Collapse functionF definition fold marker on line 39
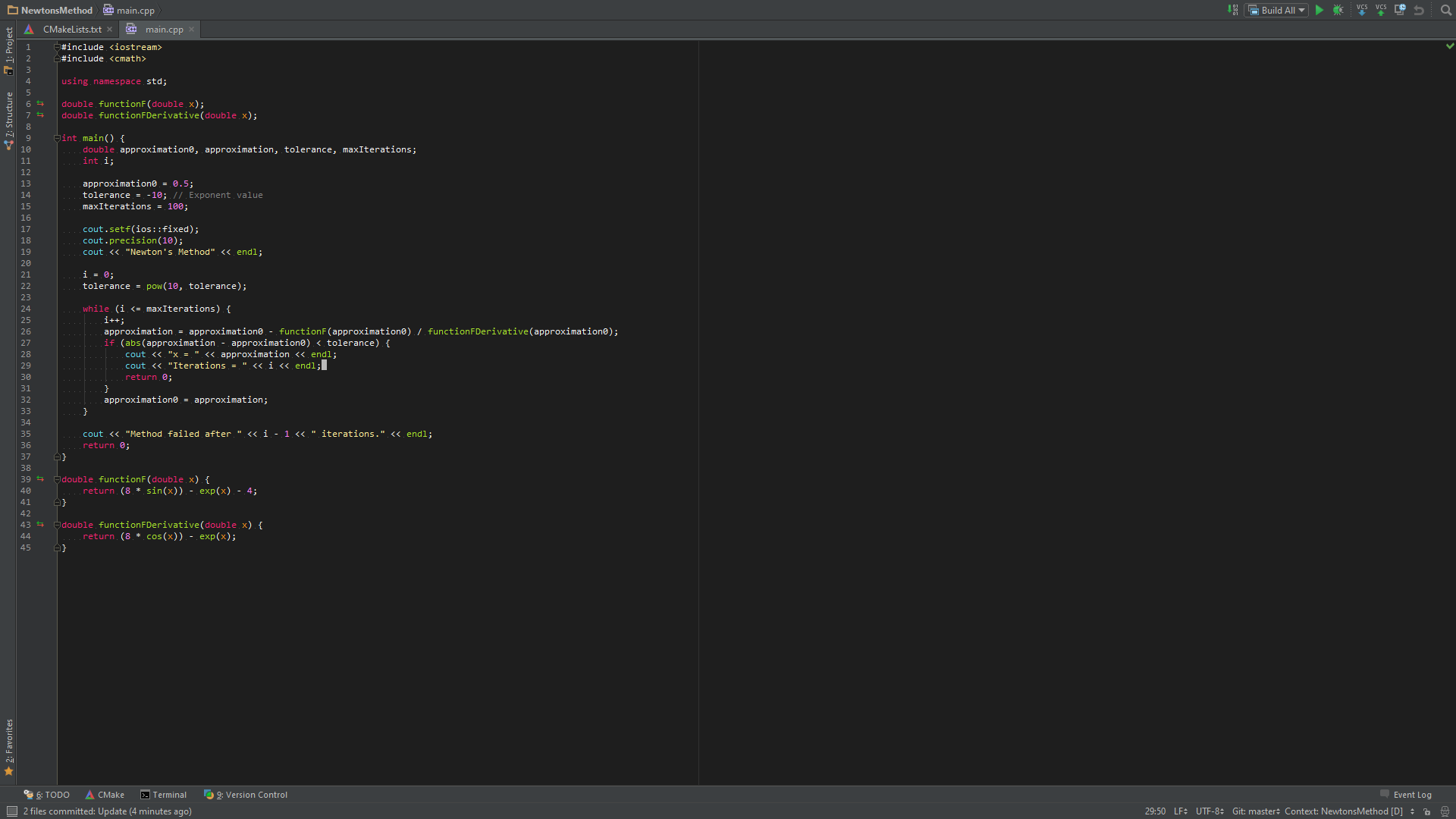 57,479
